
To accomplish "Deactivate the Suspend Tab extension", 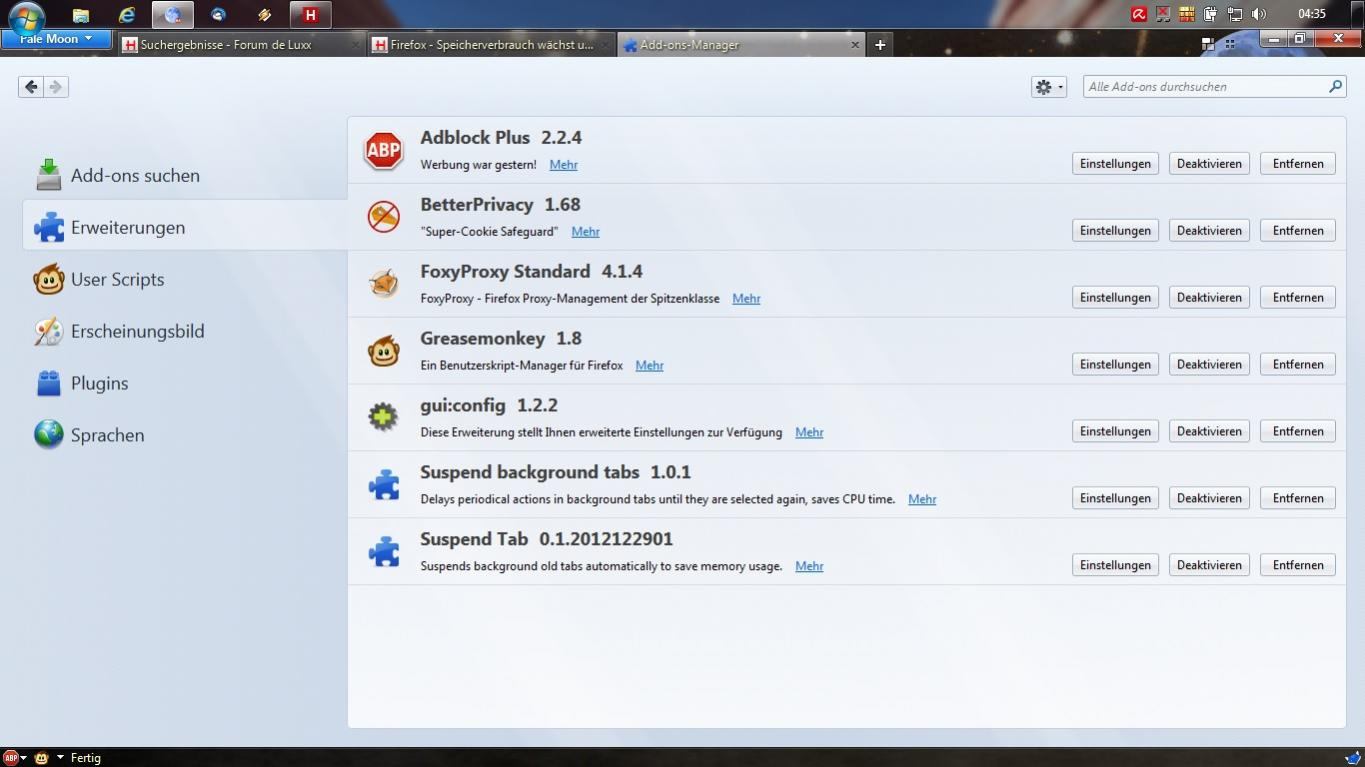I will pos(1209,565).
